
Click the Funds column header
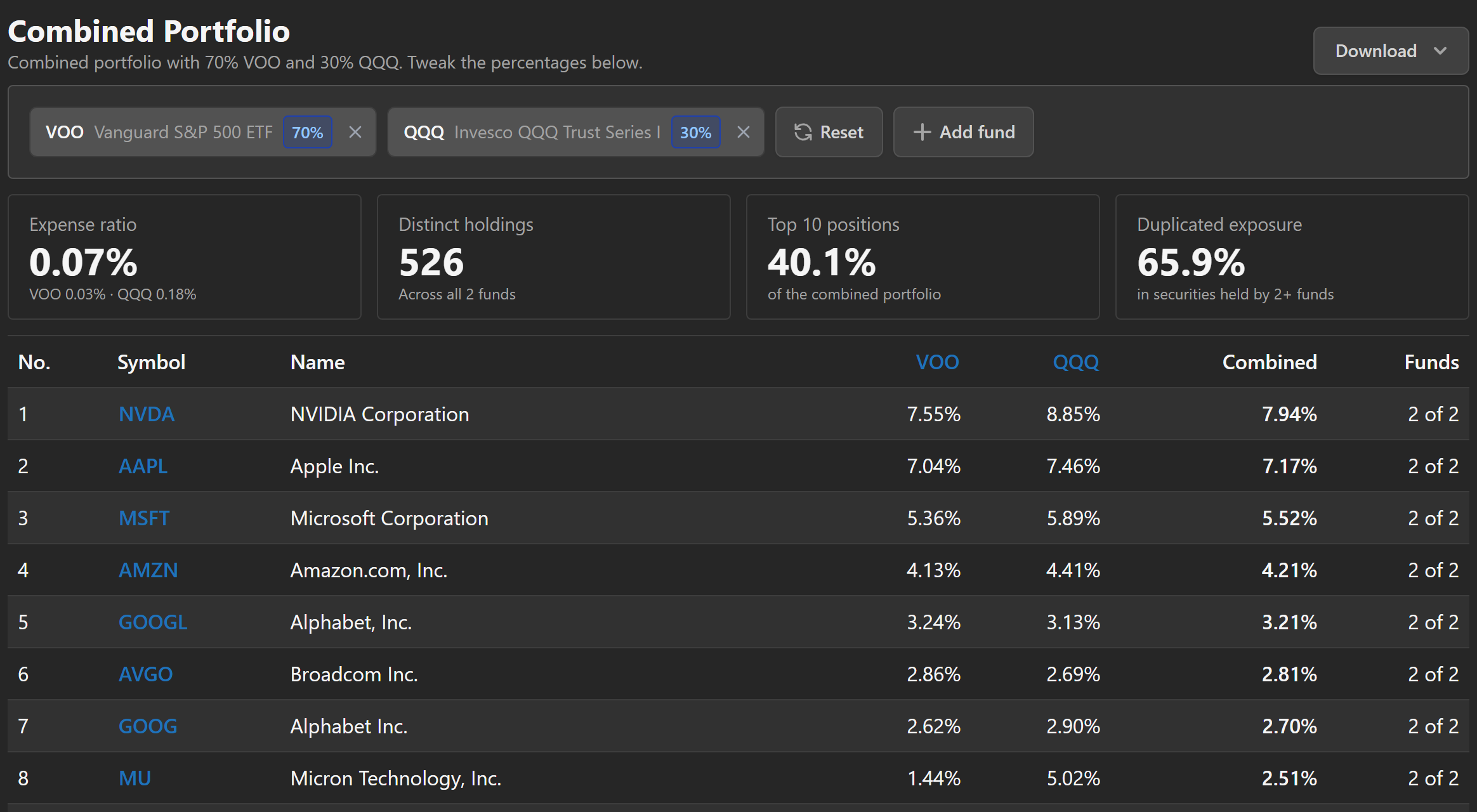[1431, 362]
